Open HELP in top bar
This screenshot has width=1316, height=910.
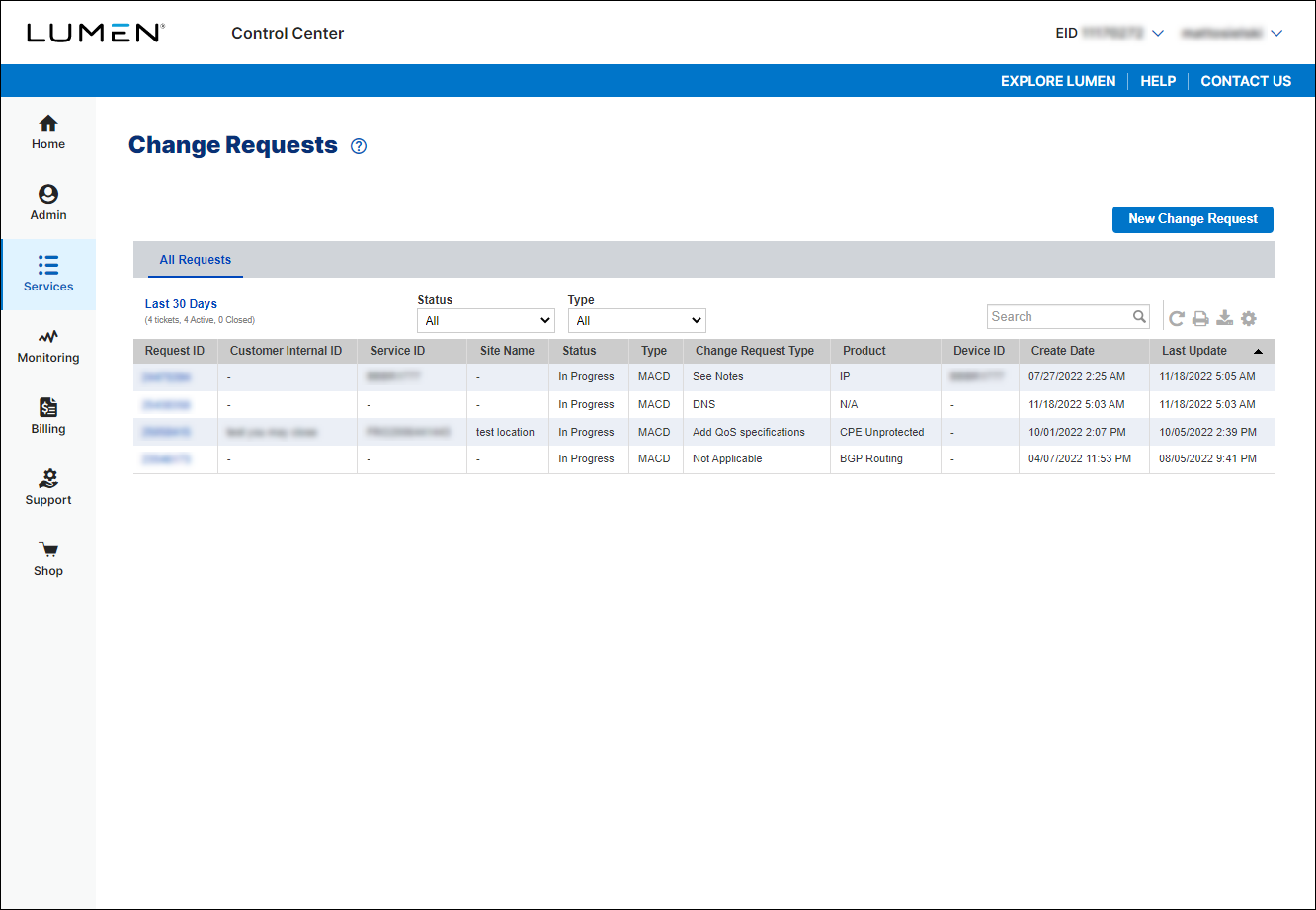1158,81
